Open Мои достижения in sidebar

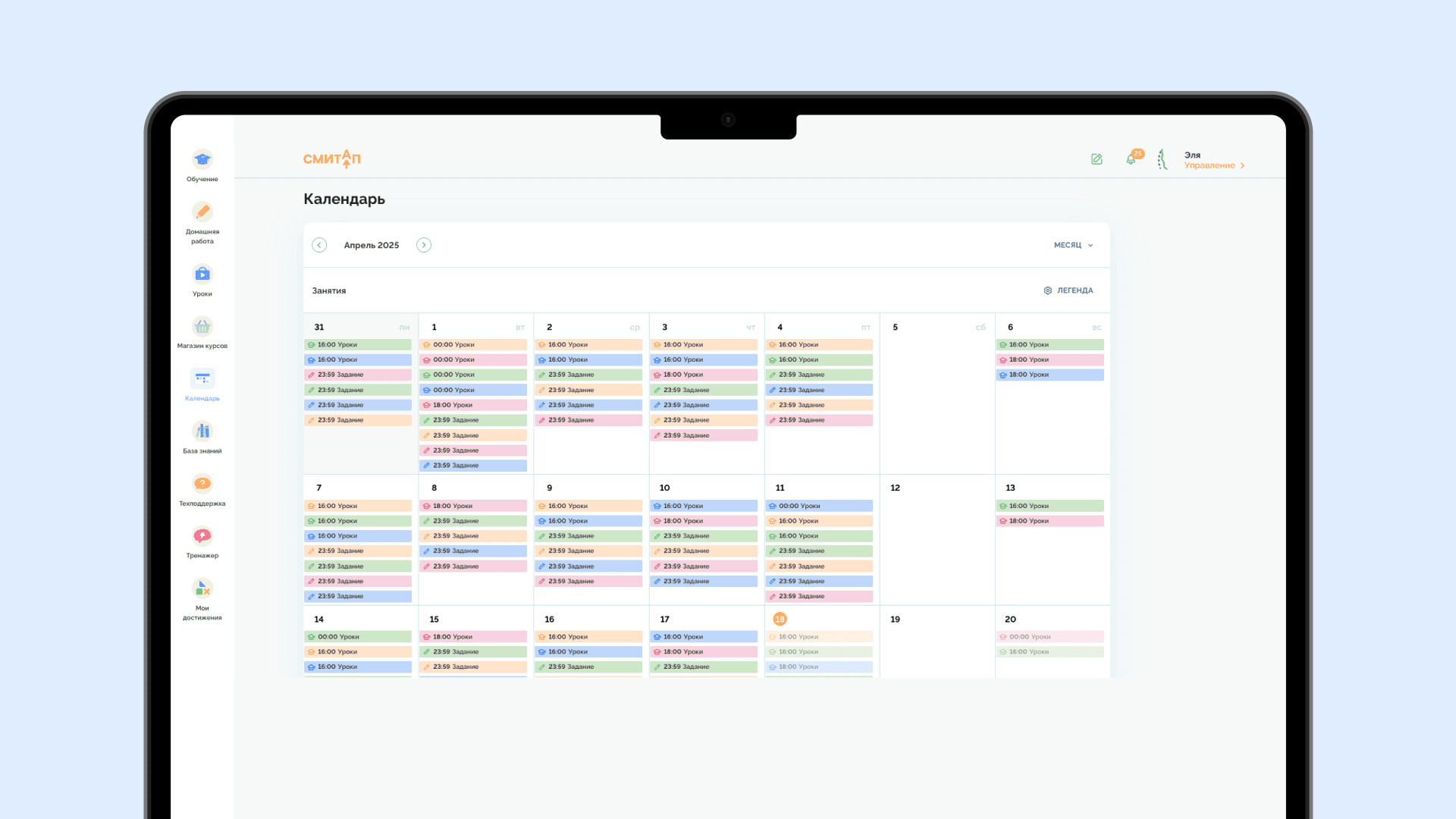(202, 588)
